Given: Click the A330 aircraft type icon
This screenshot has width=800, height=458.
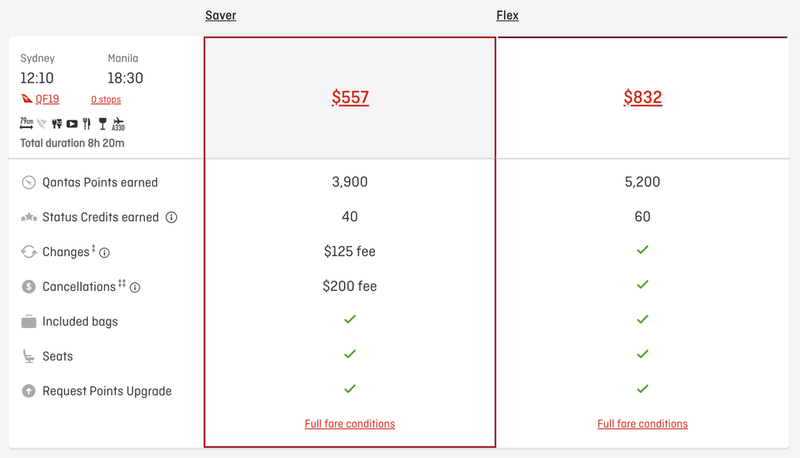Looking at the screenshot, I should point(118,124).
